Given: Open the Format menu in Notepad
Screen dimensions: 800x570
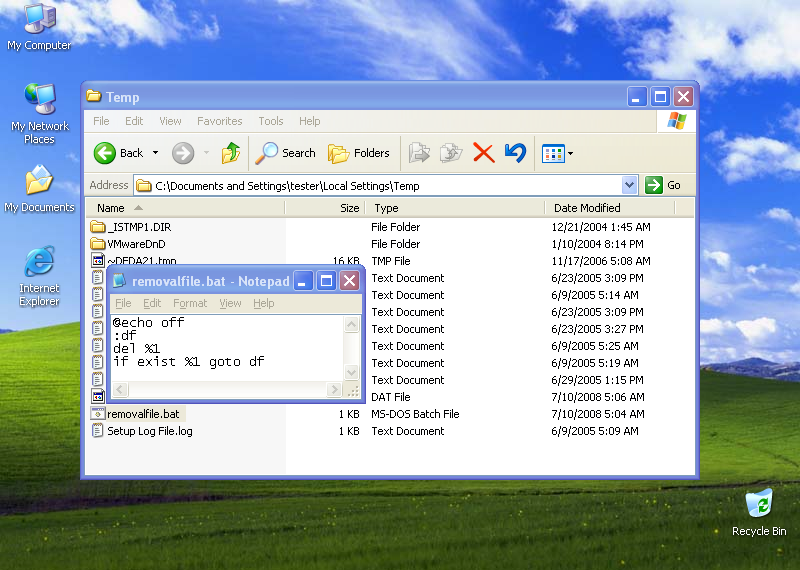Looking at the screenshot, I should click(190, 303).
